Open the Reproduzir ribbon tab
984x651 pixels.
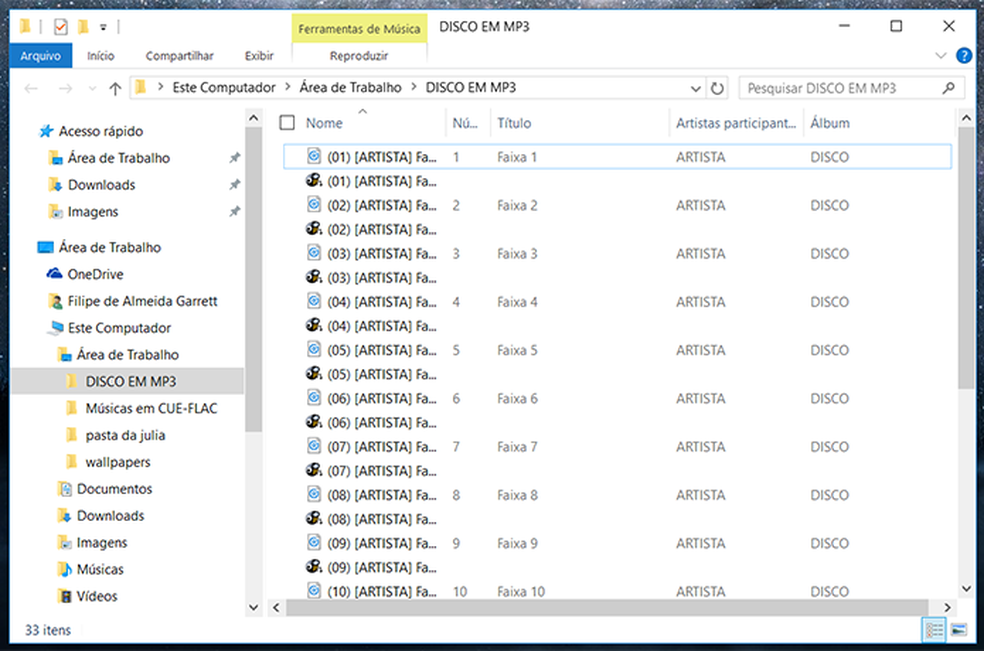[359, 56]
